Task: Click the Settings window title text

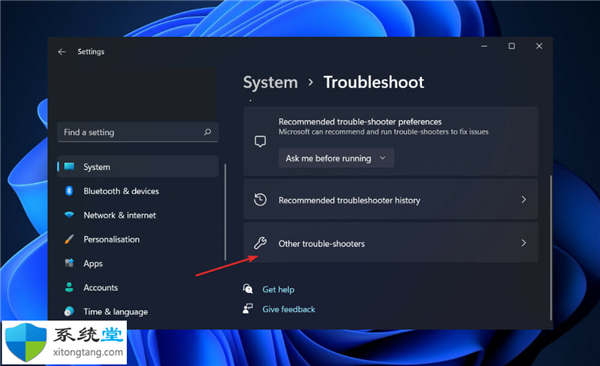Action: (91, 52)
